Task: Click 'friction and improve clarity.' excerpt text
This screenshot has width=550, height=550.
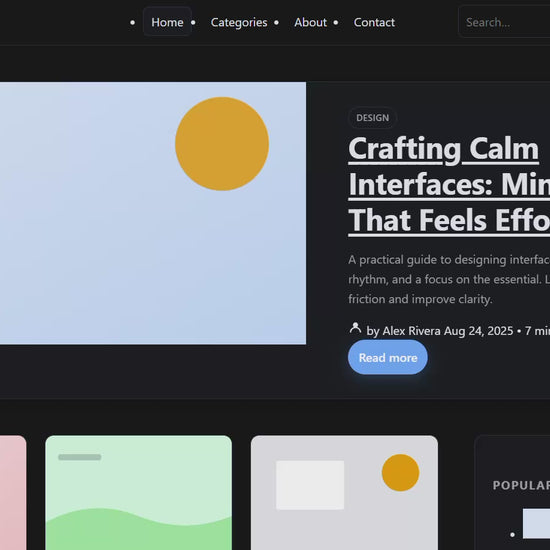Action: (420, 299)
